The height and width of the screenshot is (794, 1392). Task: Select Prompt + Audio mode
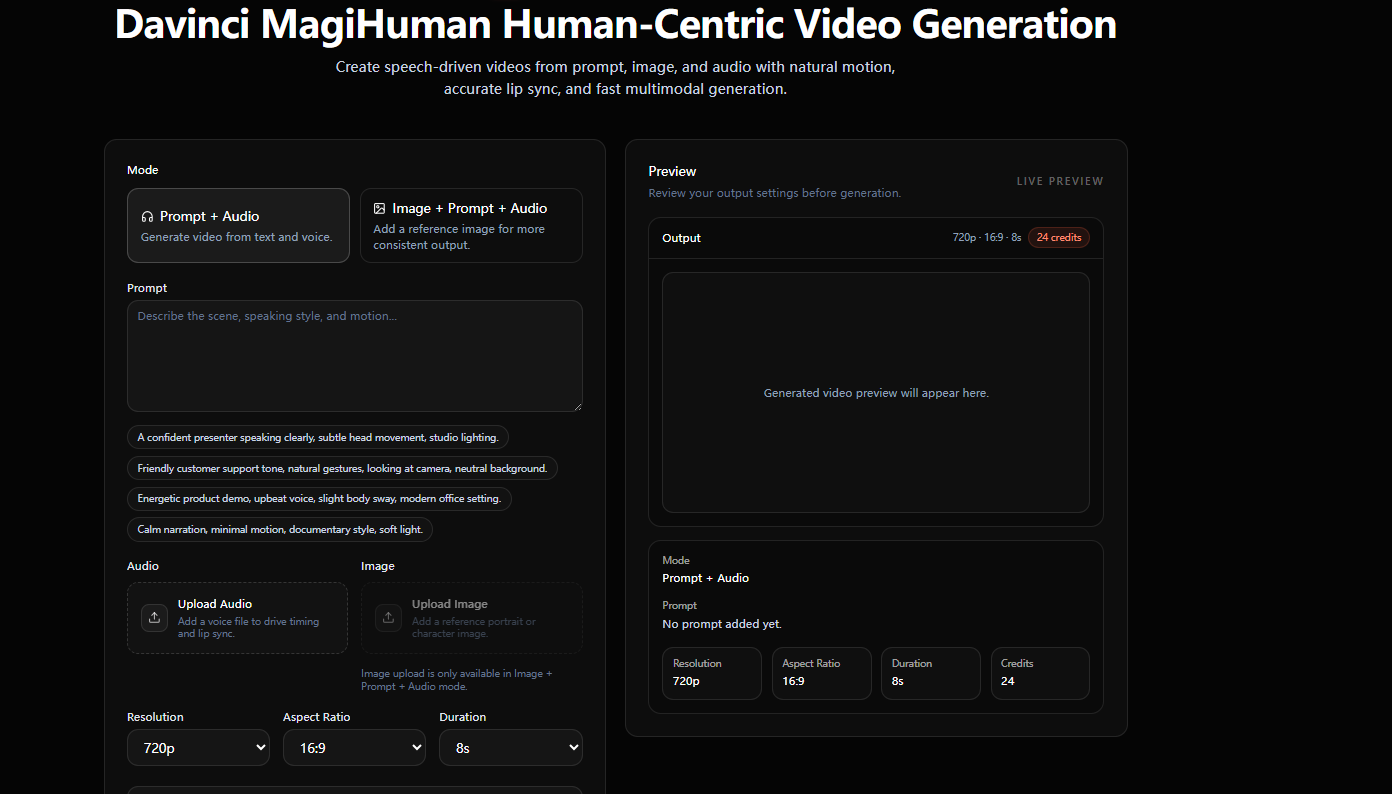coord(238,225)
